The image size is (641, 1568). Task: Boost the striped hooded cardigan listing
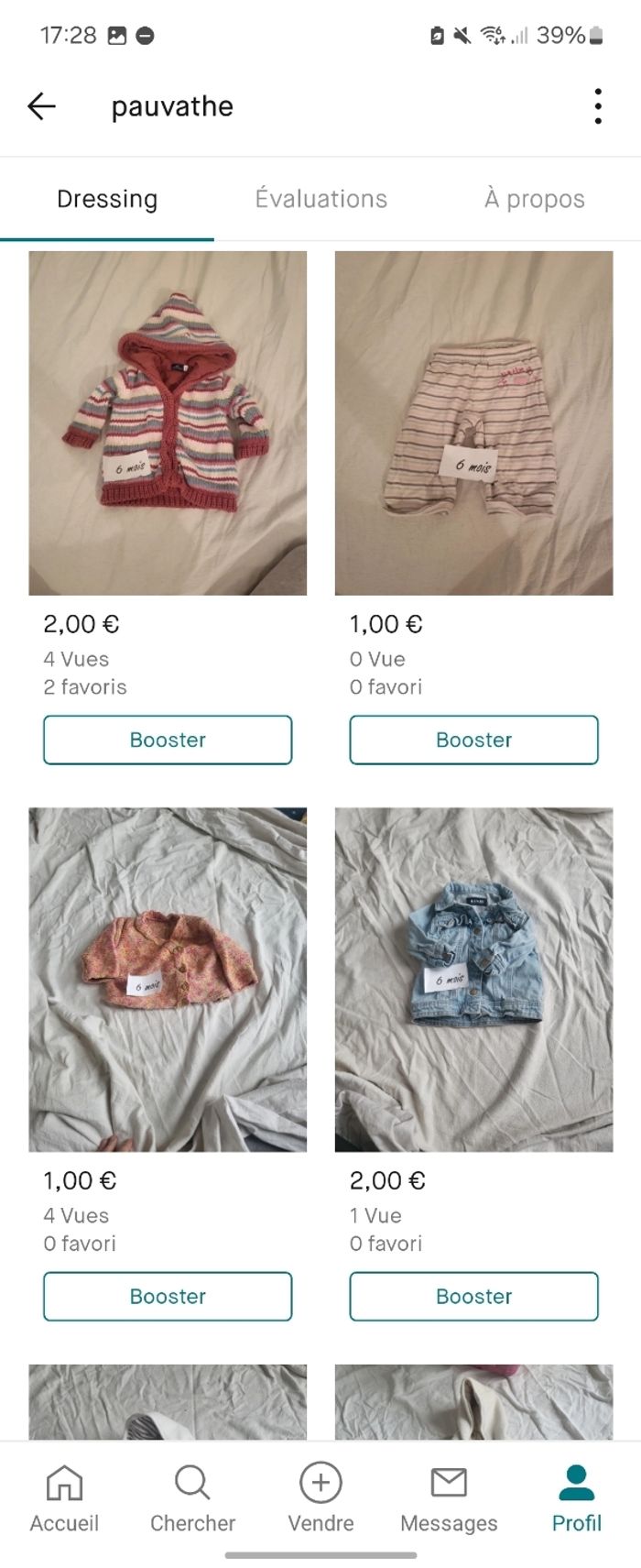coord(168,740)
